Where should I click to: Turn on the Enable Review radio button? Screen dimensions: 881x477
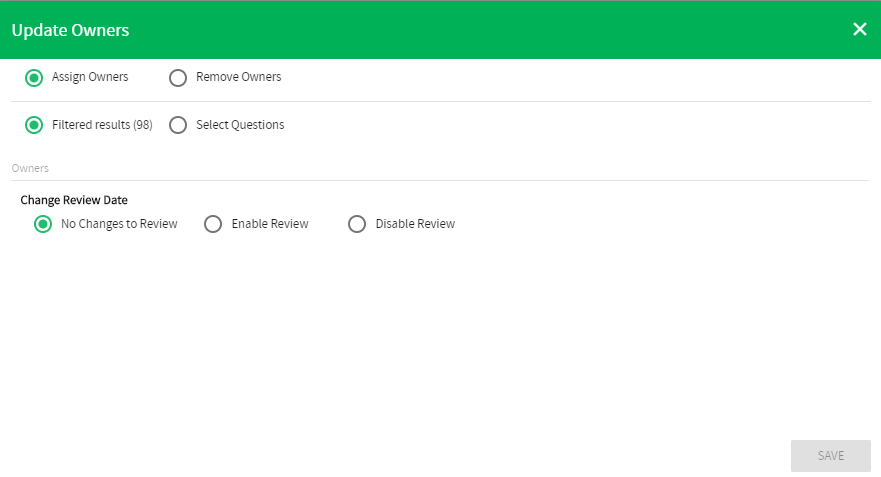tap(213, 224)
